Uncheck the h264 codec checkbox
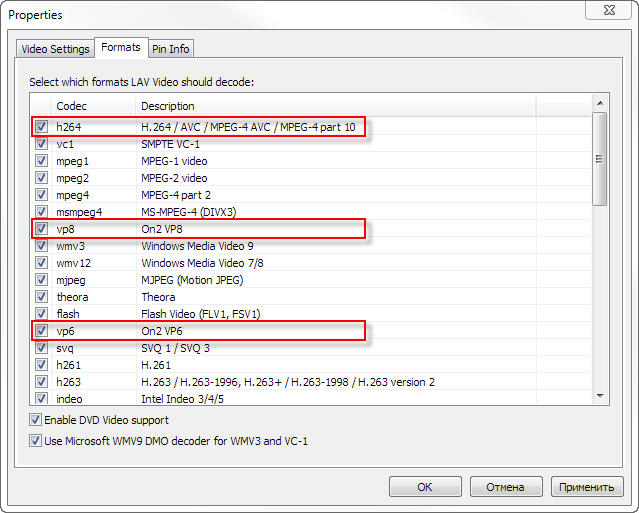The width and height of the screenshot is (639, 513). 41,127
